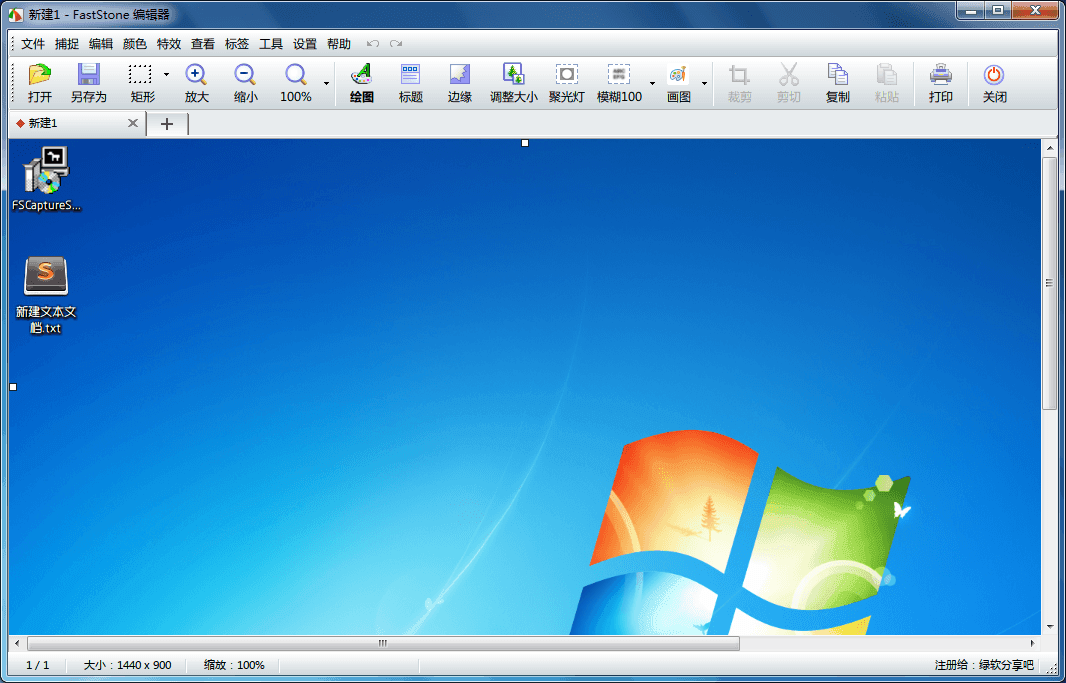Open the 设置 settings menu

pyautogui.click(x=305, y=44)
